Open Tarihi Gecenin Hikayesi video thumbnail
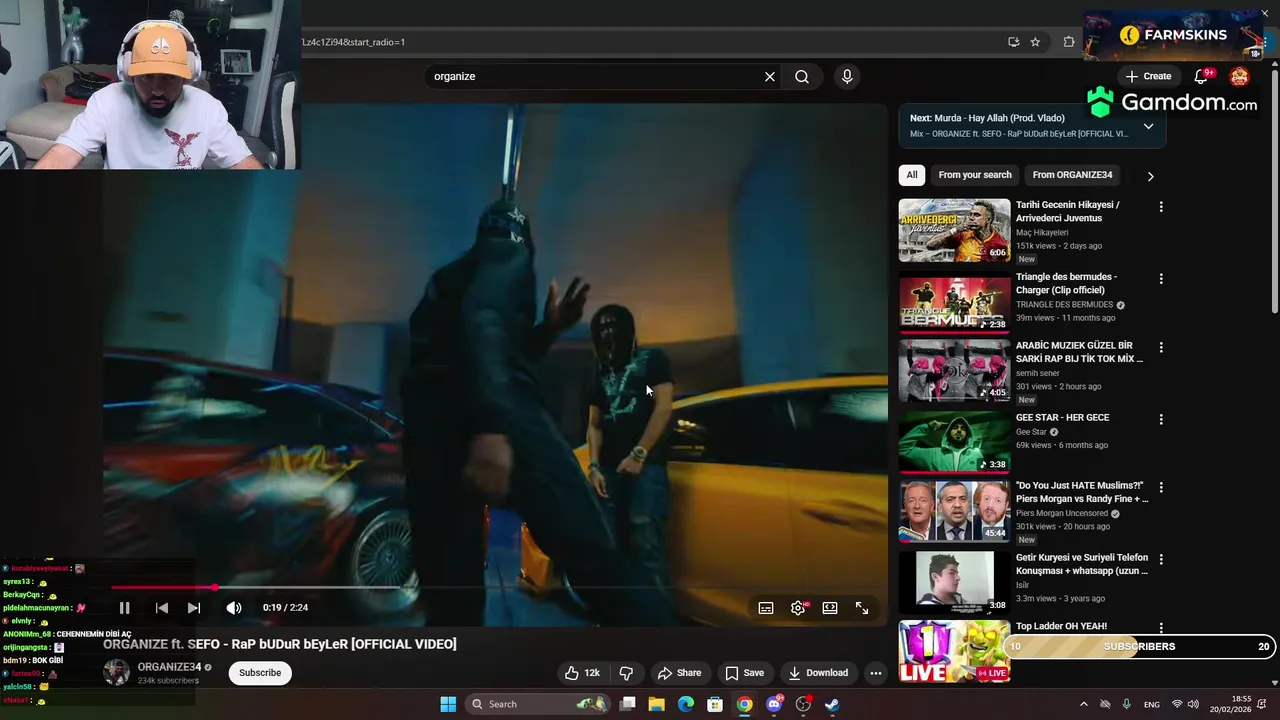The image size is (1280, 720). pos(954,230)
